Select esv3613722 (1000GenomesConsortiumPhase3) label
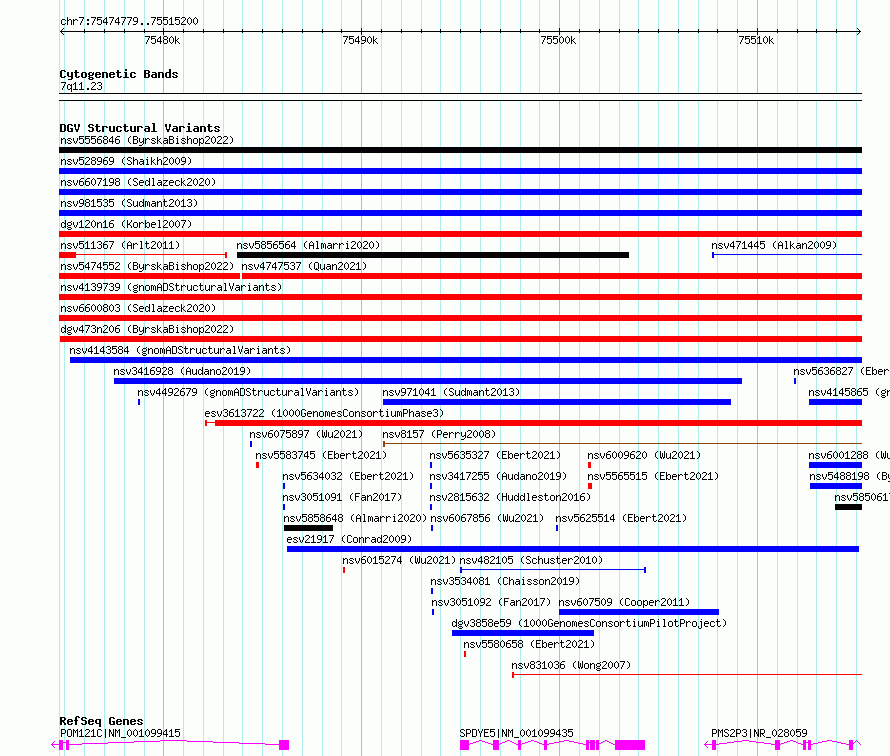890x756 pixels. [x=324, y=413]
